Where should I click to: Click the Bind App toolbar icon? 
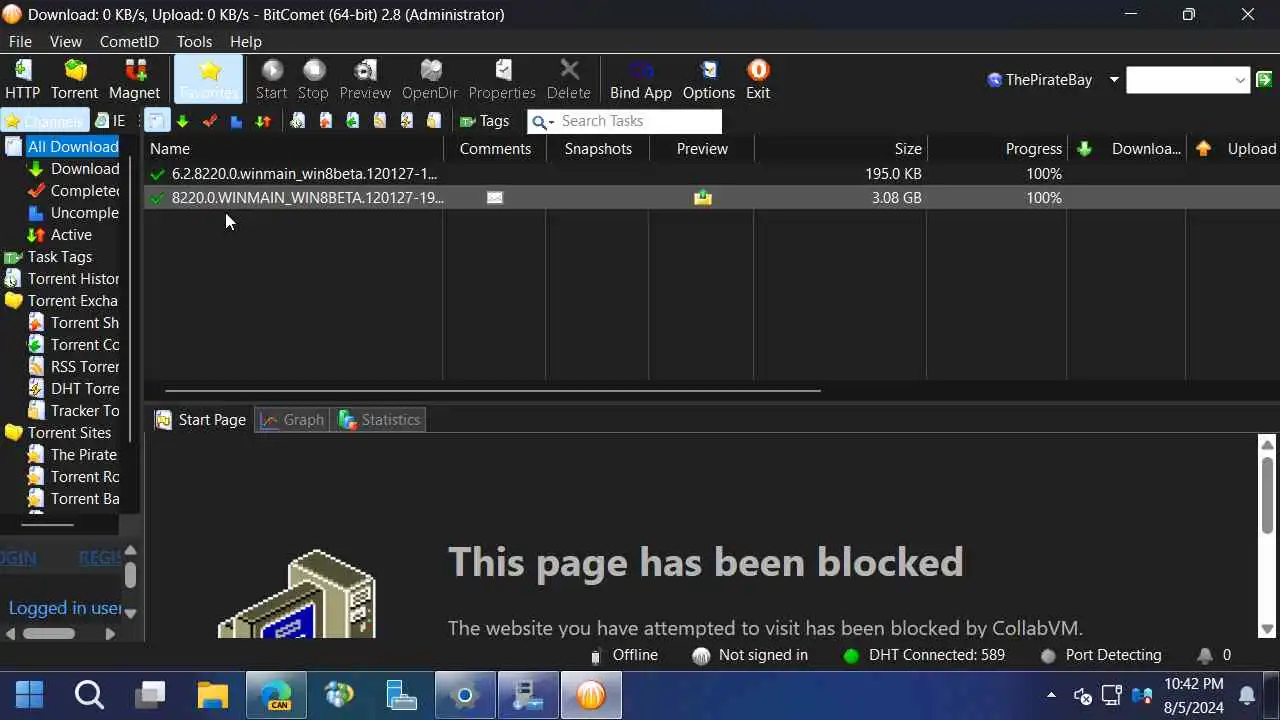coord(641,80)
